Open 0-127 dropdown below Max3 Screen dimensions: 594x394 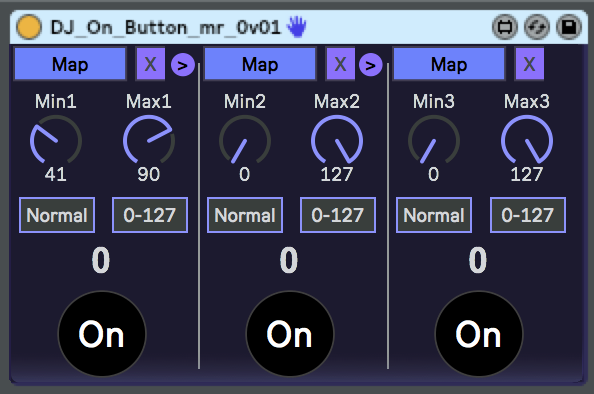528,215
